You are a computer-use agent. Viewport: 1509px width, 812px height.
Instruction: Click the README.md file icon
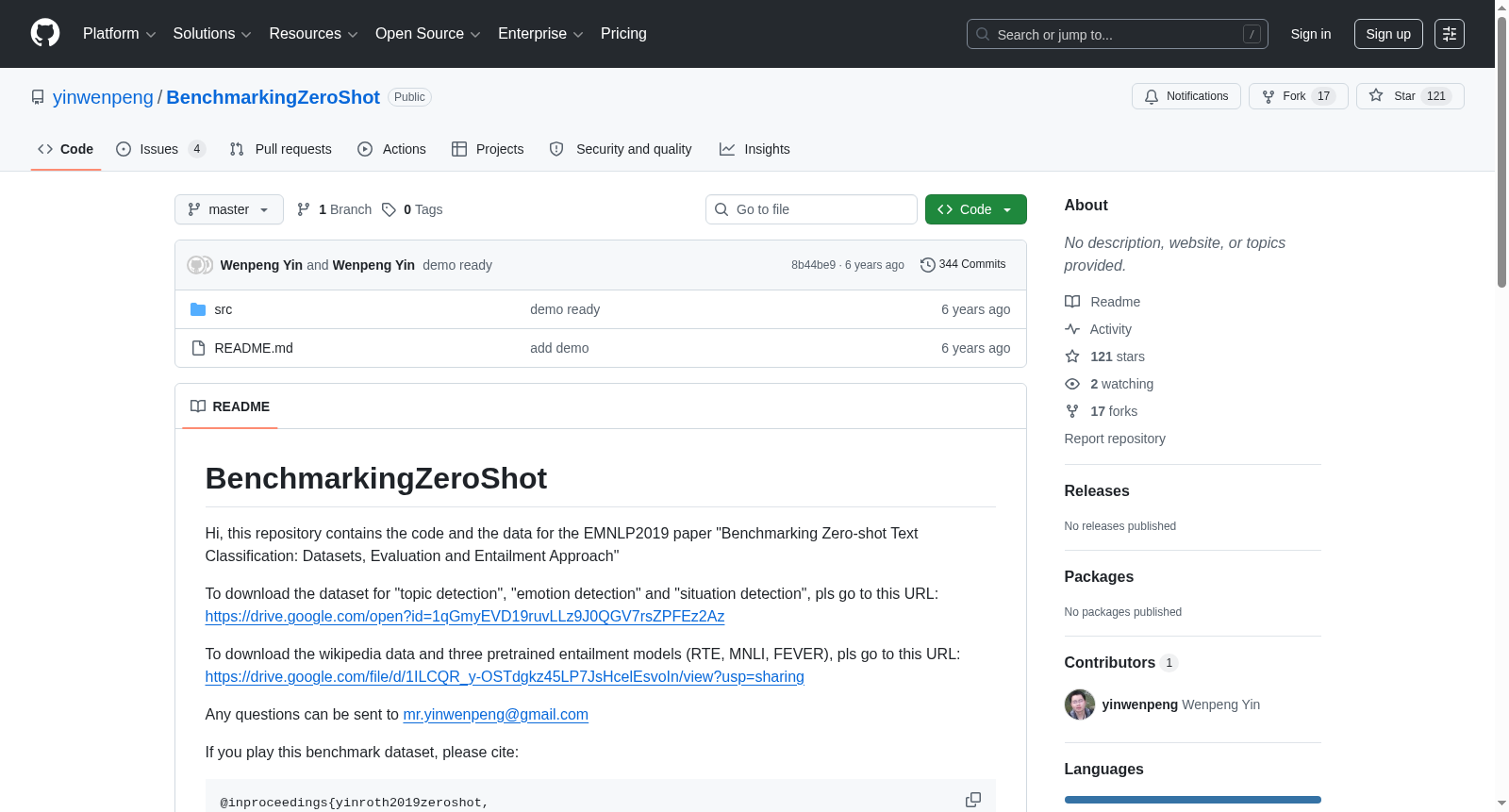(198, 348)
